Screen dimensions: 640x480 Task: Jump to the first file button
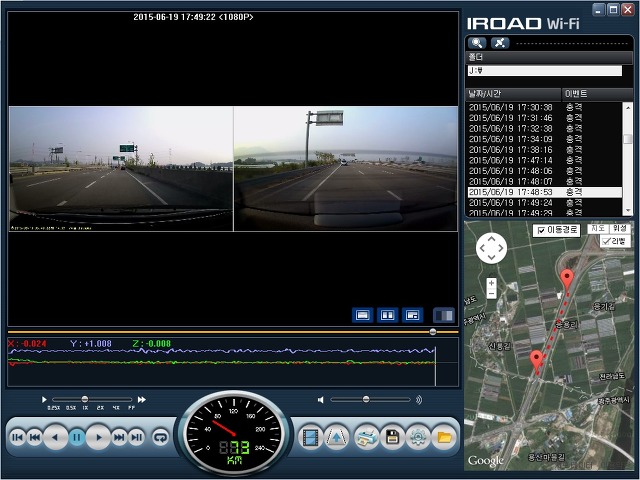coord(18,437)
